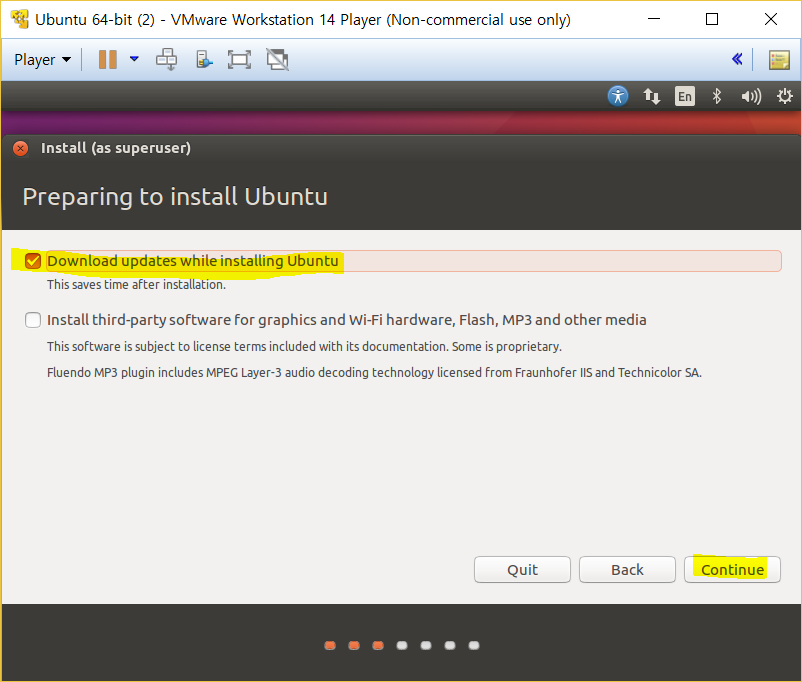Open the volume sound indicator
The image size is (802, 682).
[x=750, y=96]
